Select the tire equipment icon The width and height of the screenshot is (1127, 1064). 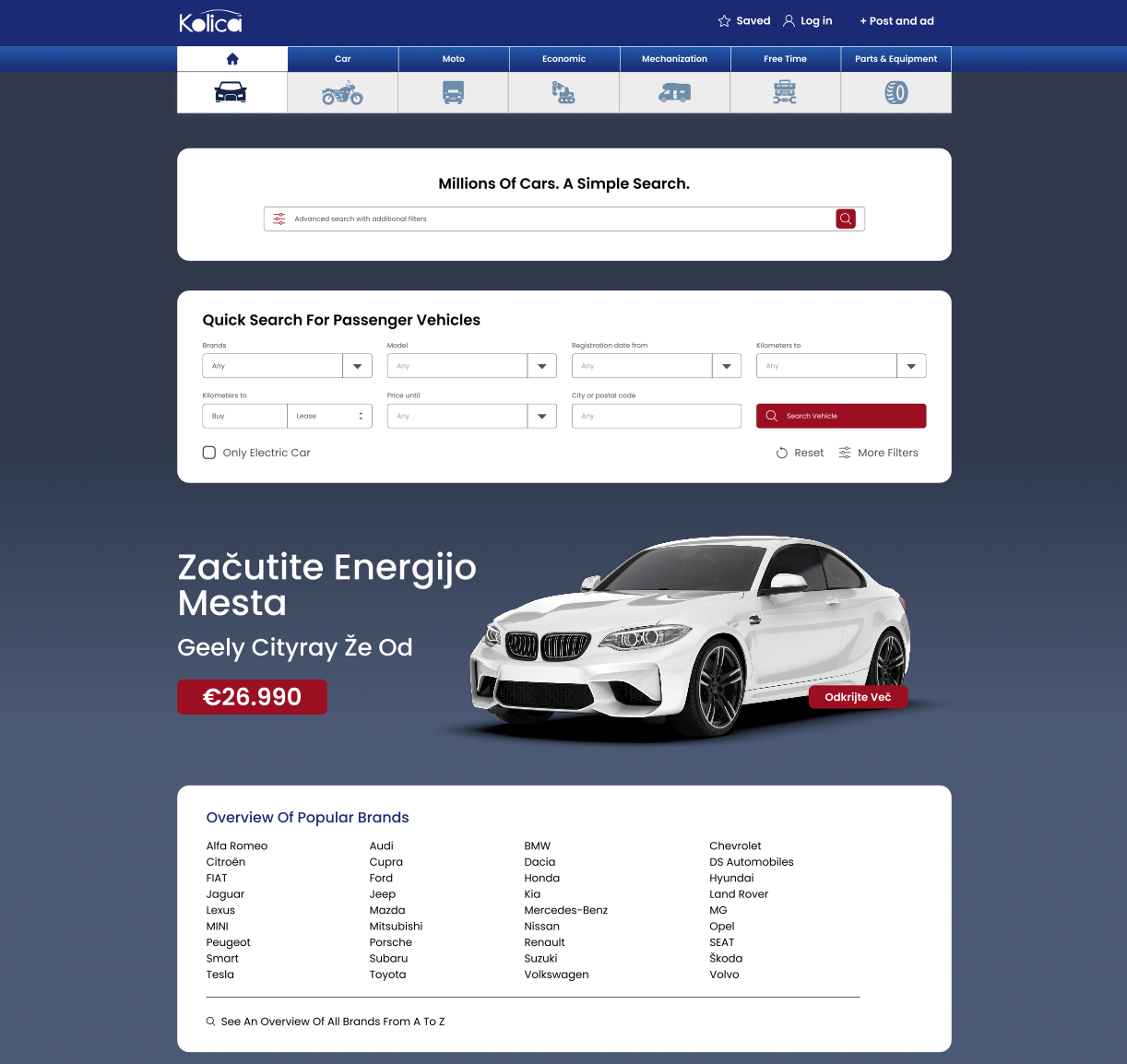(x=896, y=93)
